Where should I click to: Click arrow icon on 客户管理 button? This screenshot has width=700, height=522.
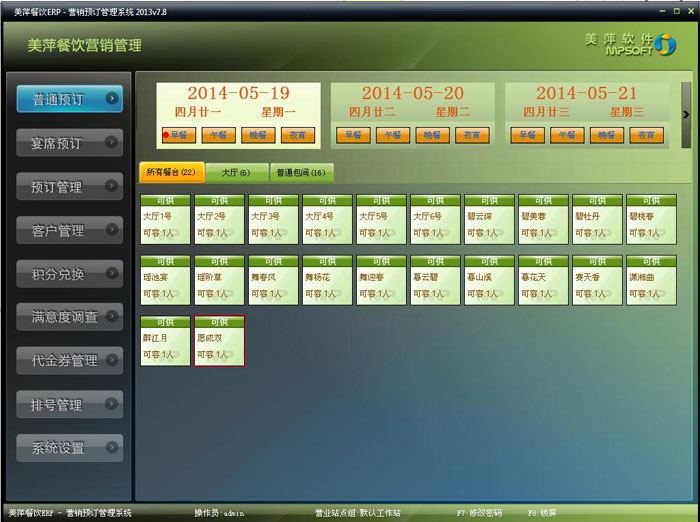112,230
